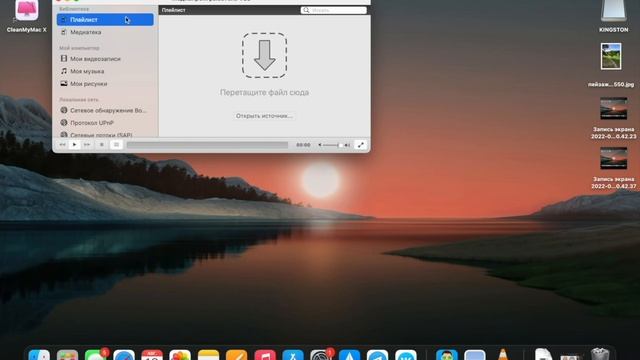
Task: Open Safari from the Dock
Action: pyautogui.click(x=124, y=355)
